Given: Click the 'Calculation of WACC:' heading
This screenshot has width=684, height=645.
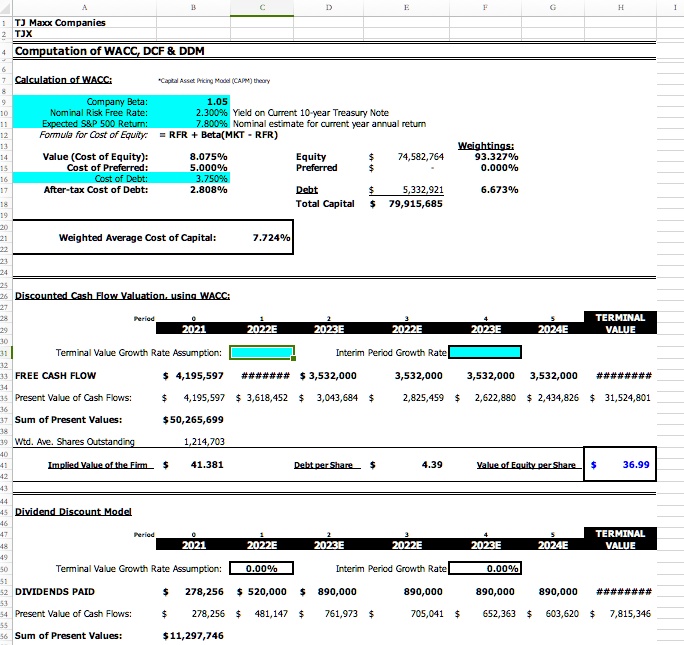Looking at the screenshot, I should click(63, 80).
